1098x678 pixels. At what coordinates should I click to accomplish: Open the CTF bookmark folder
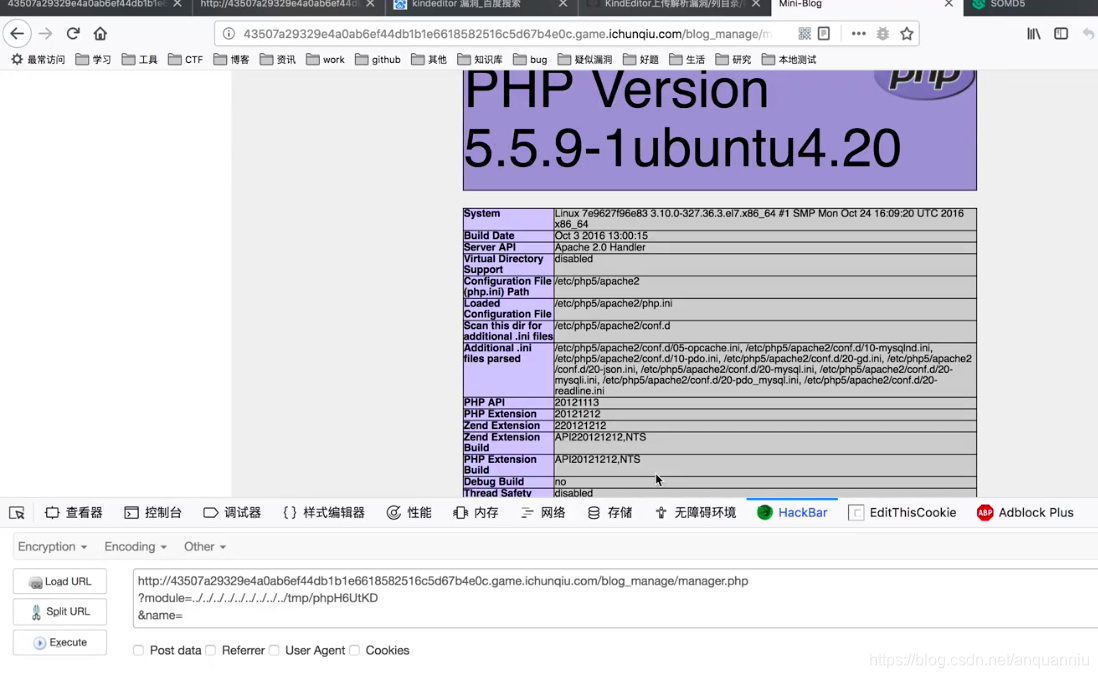point(186,60)
